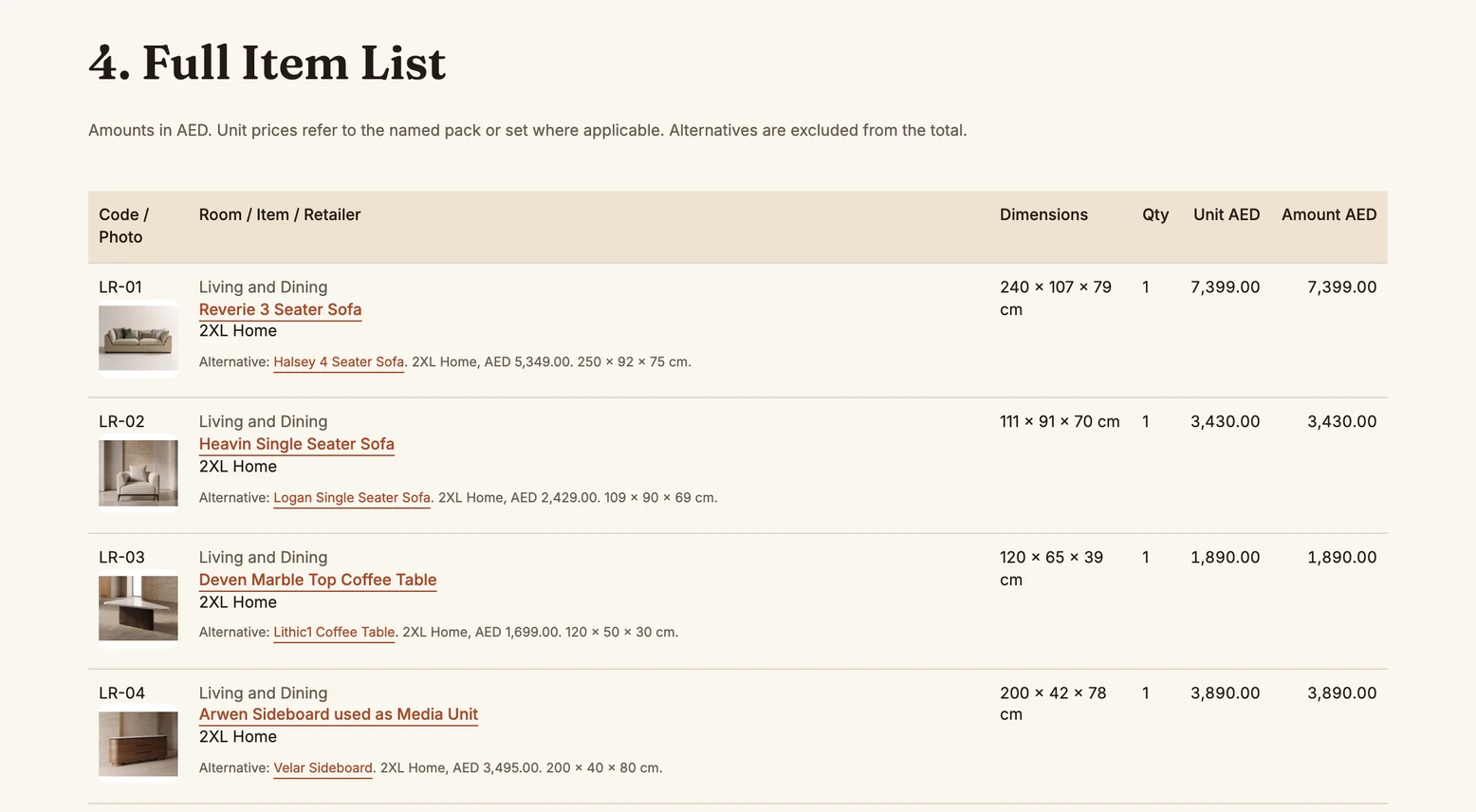Click the Unit AED value 7,399.00
The image size is (1476, 812).
tap(1226, 286)
